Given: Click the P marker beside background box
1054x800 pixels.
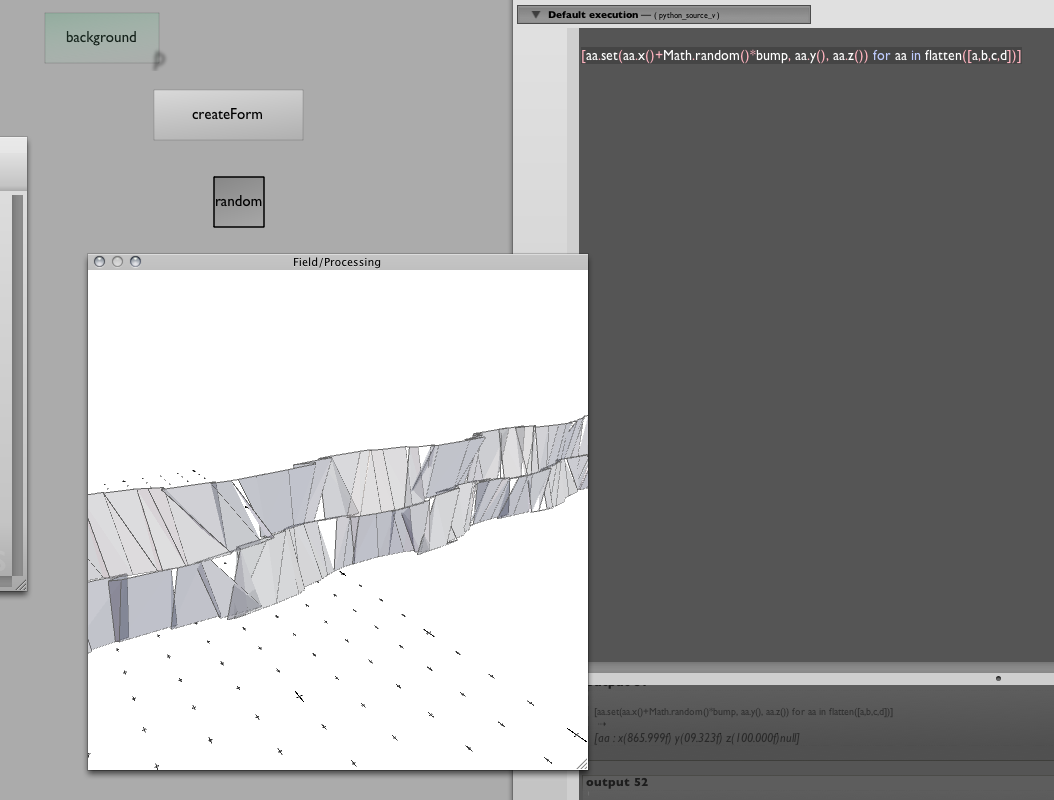Looking at the screenshot, I should coord(159,61).
